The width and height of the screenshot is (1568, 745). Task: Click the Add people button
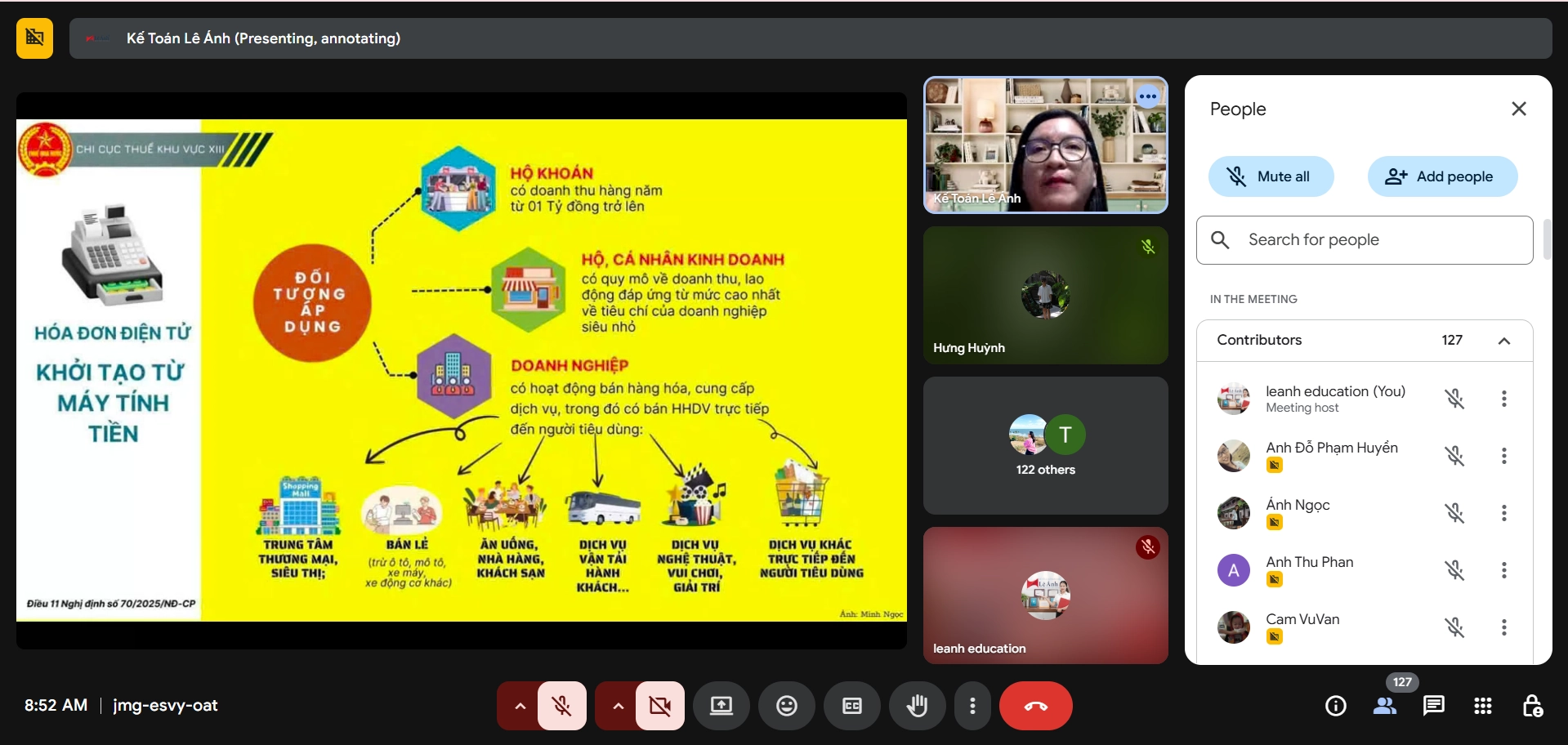point(1442,176)
